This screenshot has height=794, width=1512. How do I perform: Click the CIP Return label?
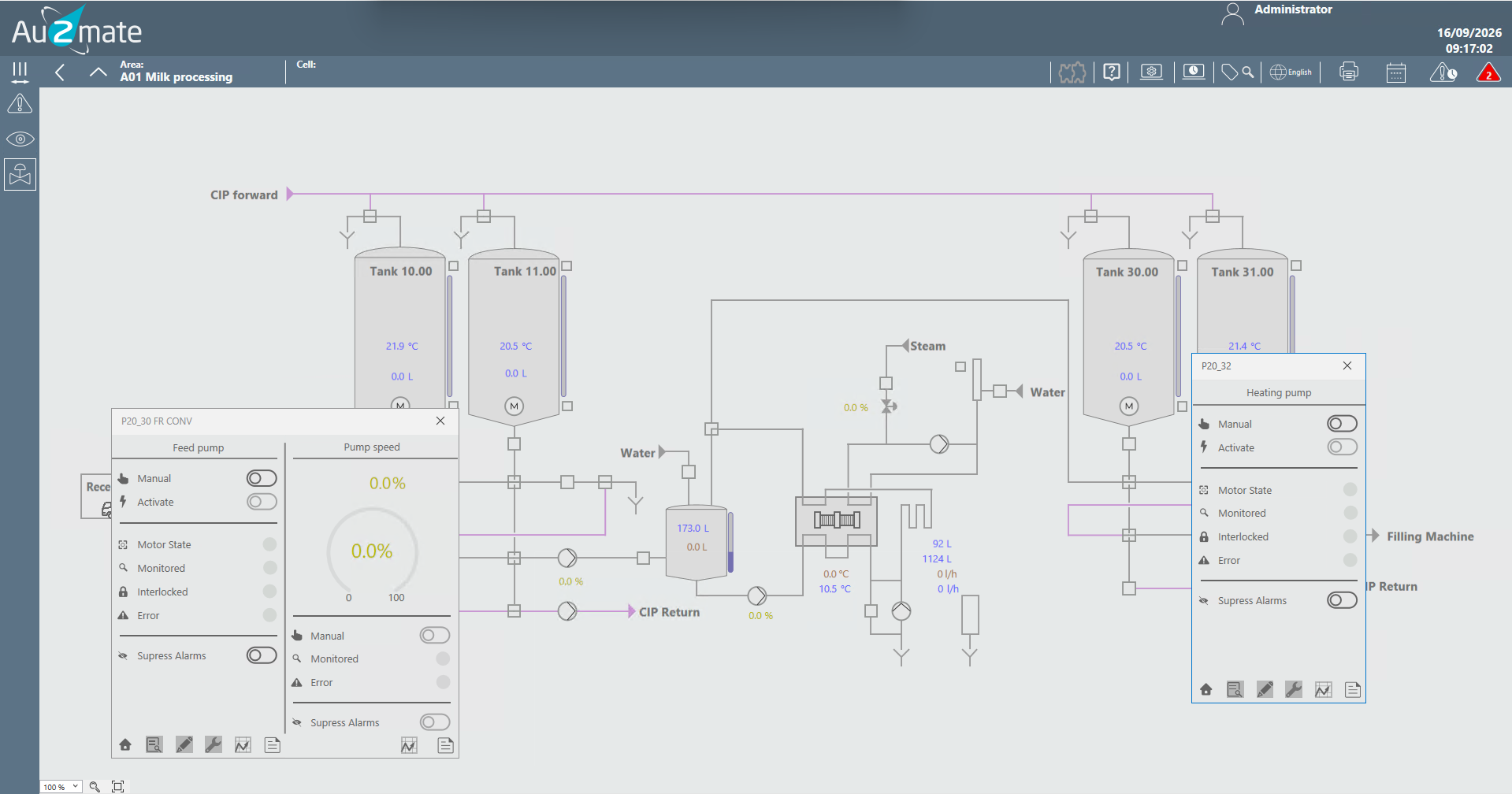[x=669, y=612]
